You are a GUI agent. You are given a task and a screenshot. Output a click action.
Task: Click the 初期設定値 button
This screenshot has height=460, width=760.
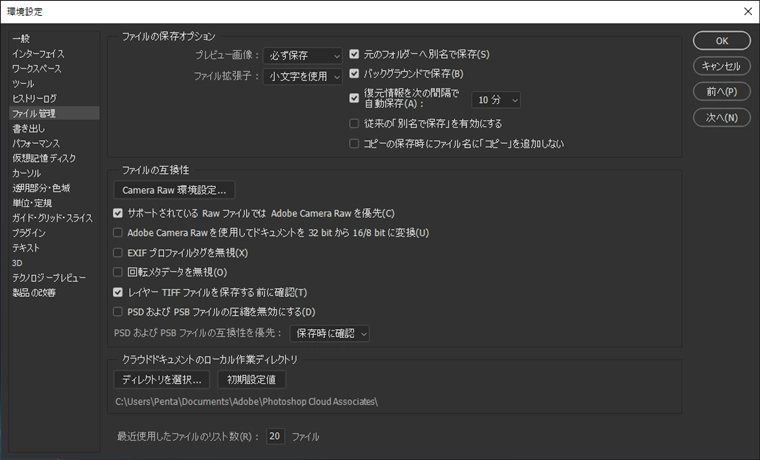(252, 380)
